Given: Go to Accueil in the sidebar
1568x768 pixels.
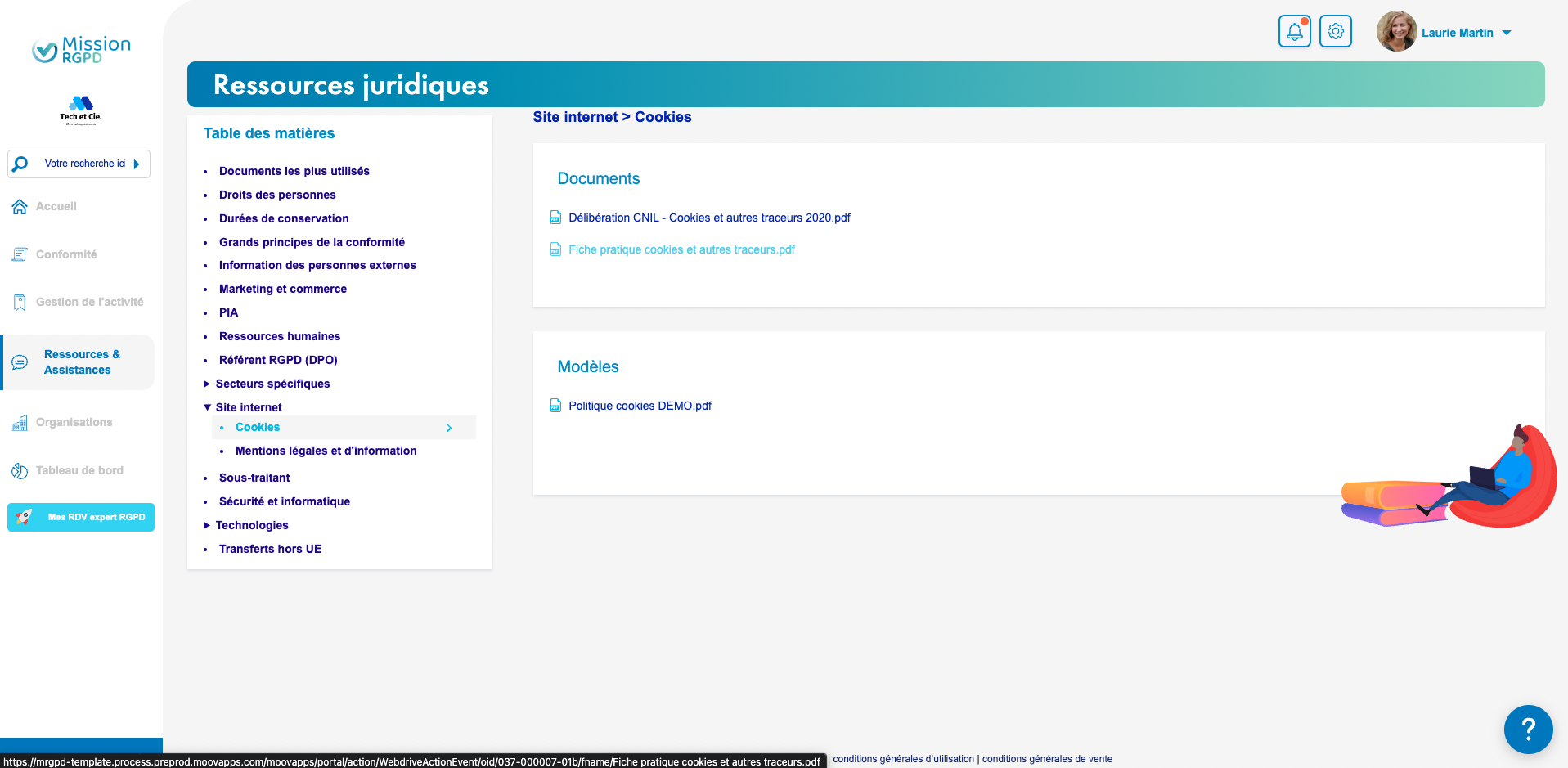Looking at the screenshot, I should coord(56,207).
